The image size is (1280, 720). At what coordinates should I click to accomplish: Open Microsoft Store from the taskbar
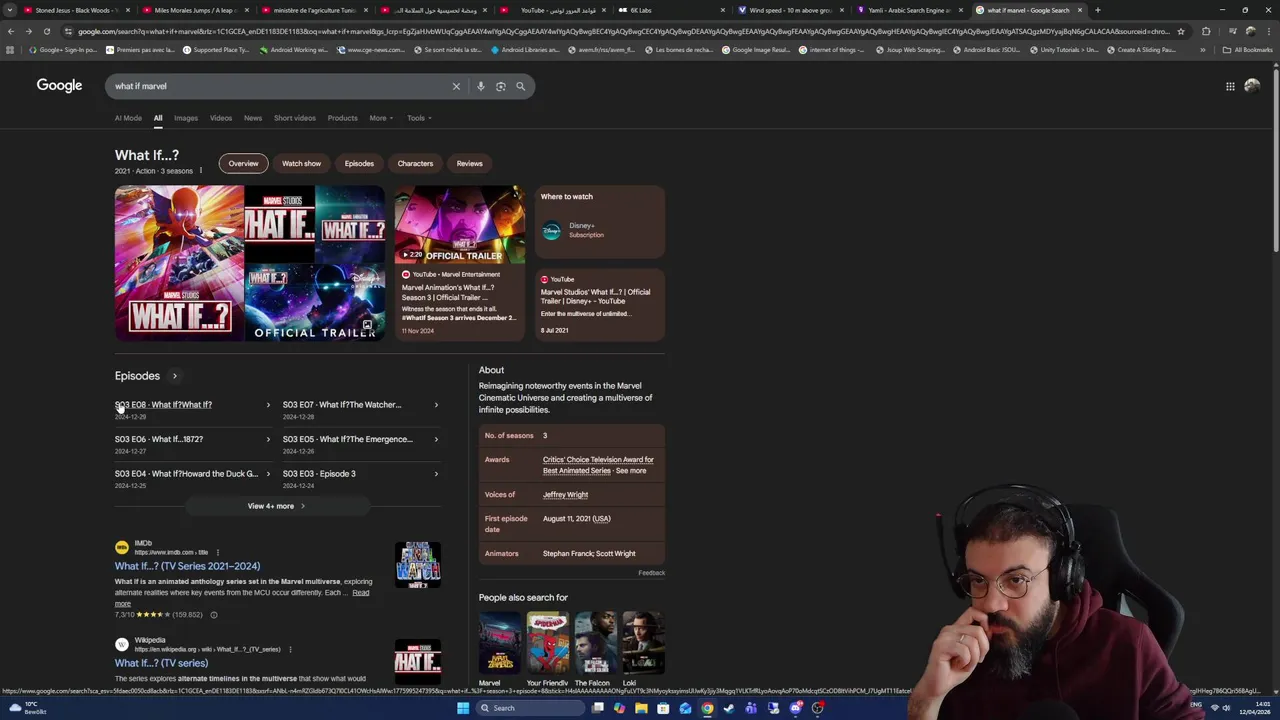[663, 708]
